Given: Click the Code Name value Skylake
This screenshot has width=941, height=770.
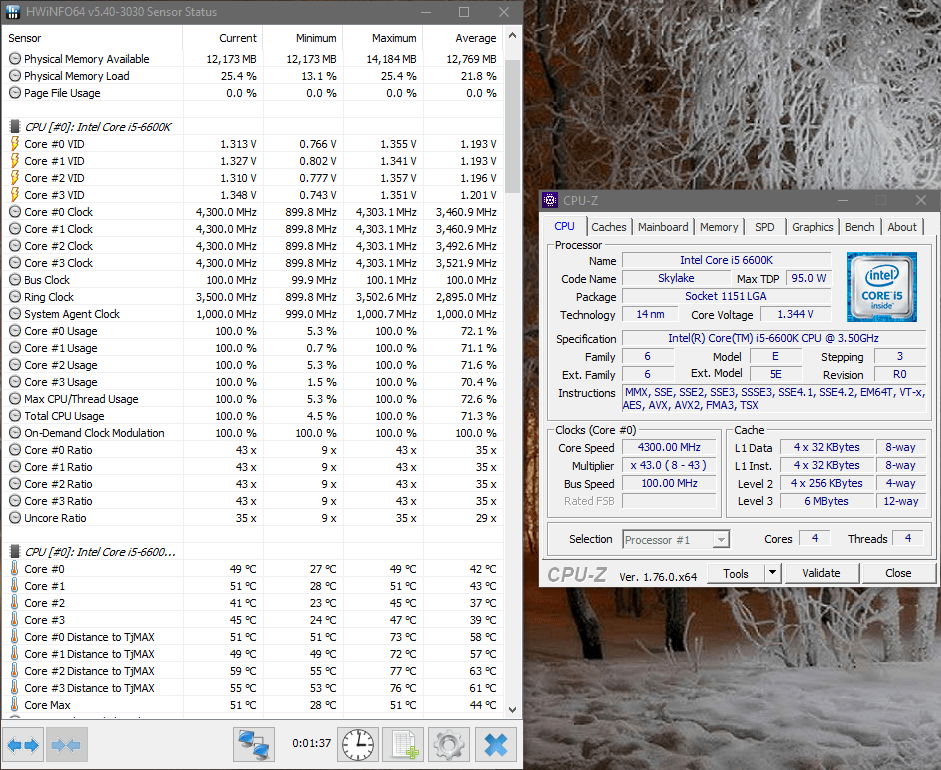Looking at the screenshot, I should pyautogui.click(x=676, y=278).
